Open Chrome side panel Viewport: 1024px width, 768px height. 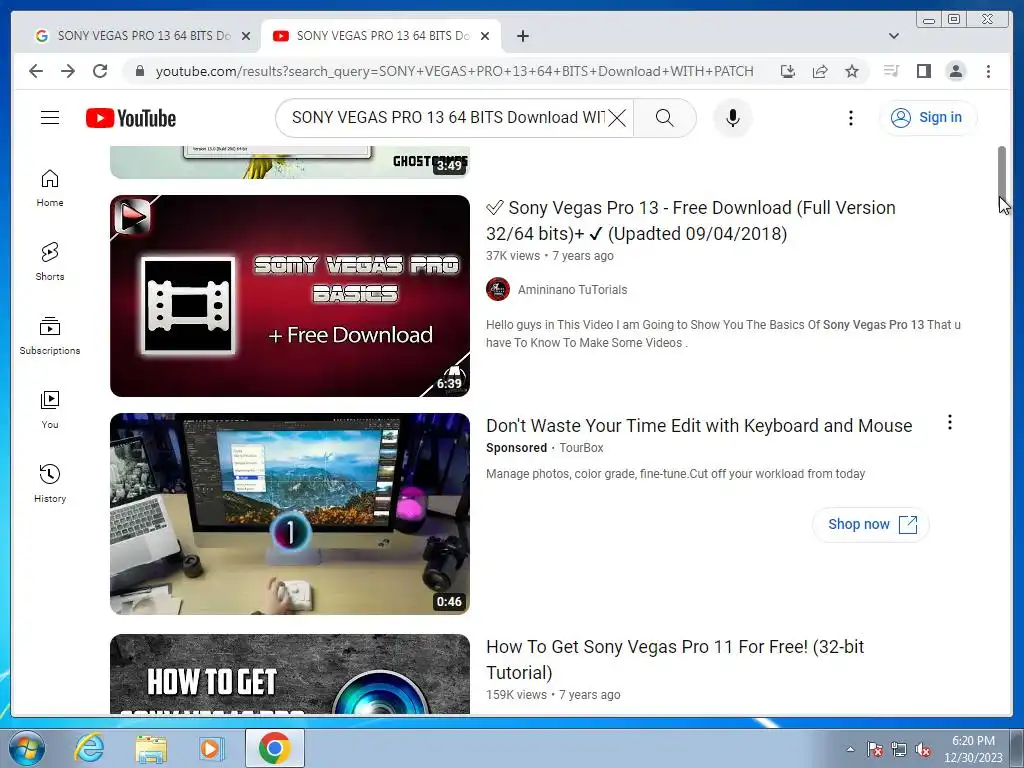[923, 71]
